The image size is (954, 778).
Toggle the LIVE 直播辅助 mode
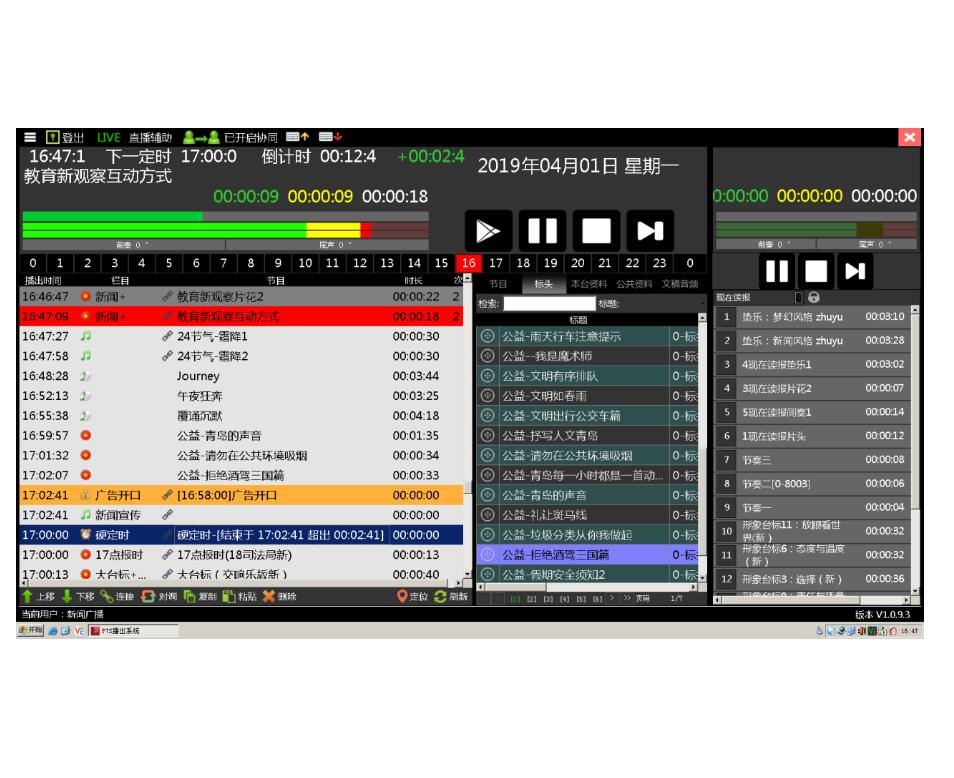pos(134,137)
